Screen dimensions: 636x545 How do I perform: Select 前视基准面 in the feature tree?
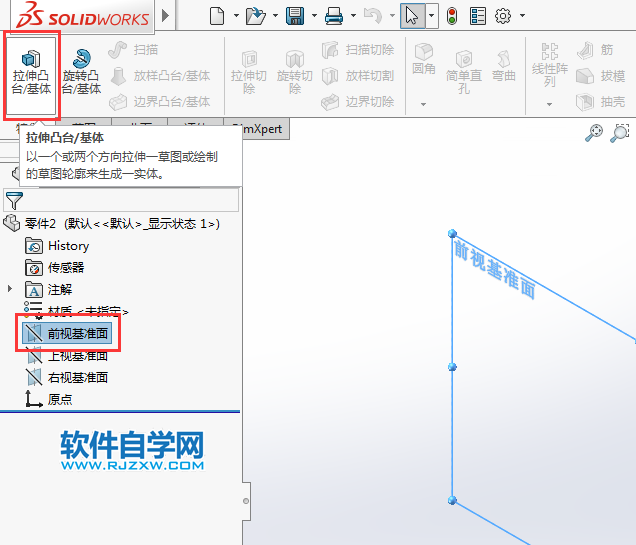click(77, 333)
